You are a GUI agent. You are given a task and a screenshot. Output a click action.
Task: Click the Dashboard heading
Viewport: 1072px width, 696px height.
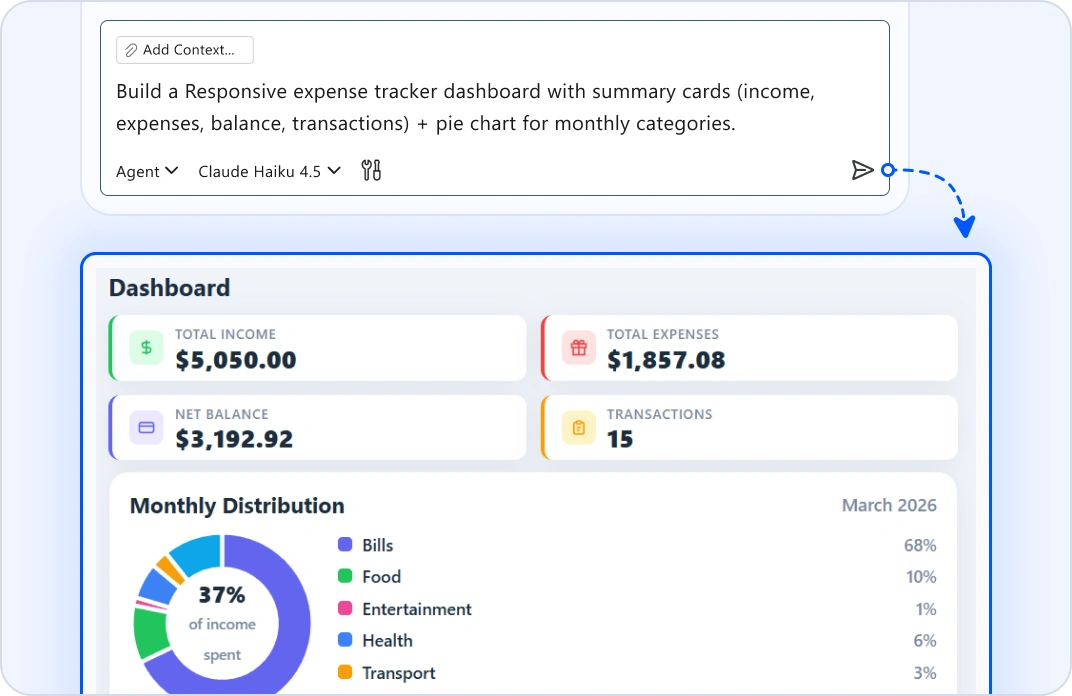tap(170, 288)
